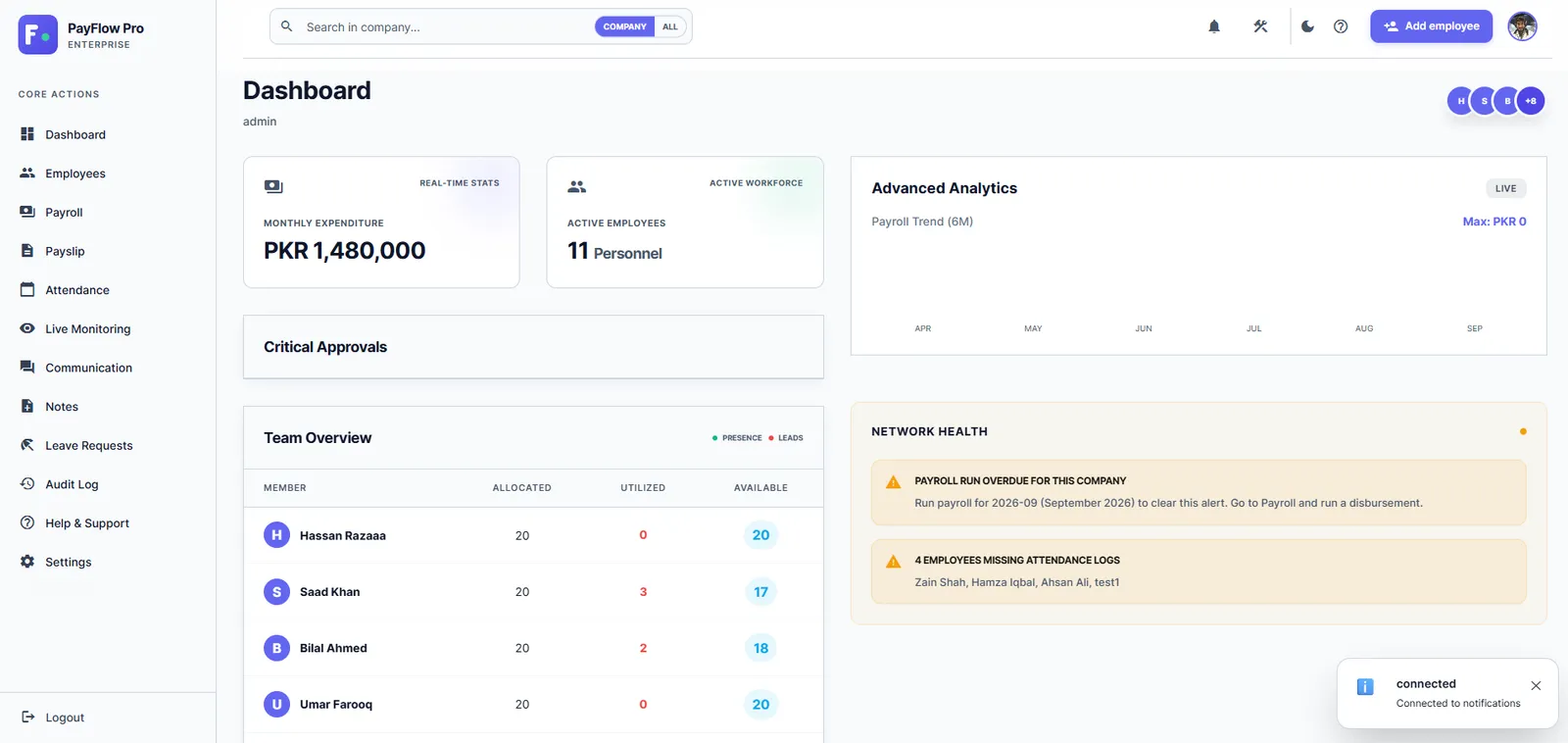
Task: Click the Add employee button
Action: click(1431, 26)
